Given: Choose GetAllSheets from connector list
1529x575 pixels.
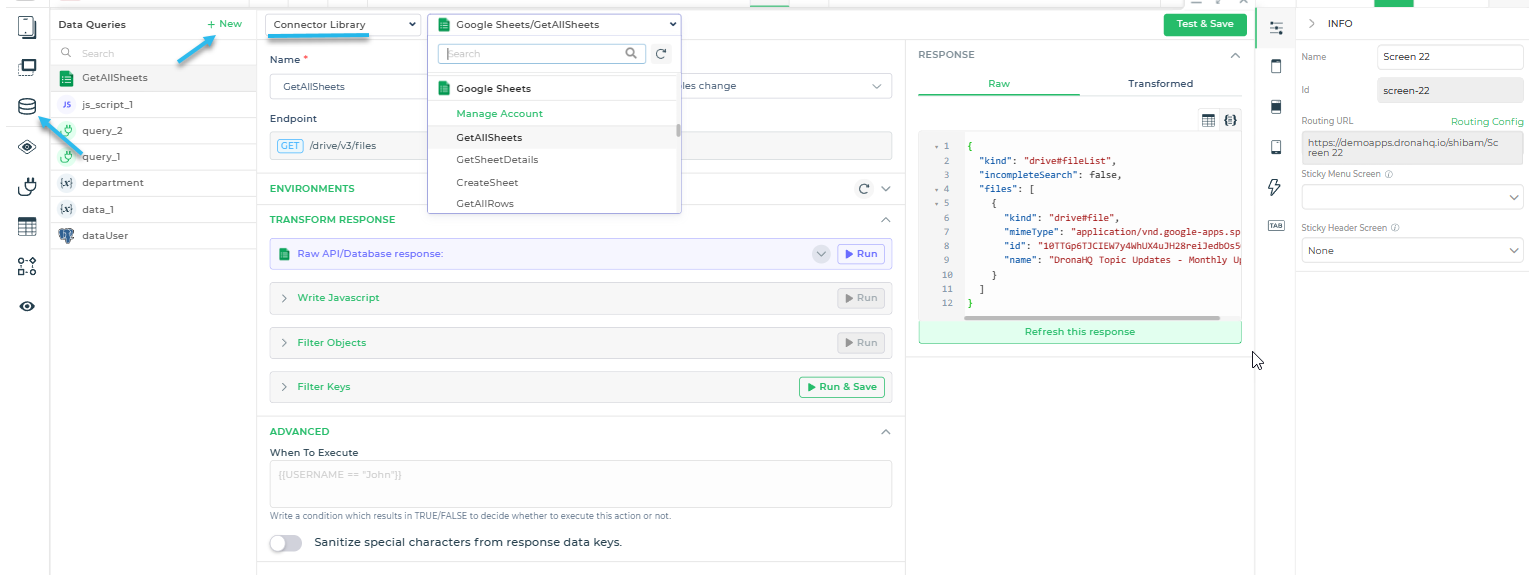Looking at the screenshot, I should [x=552, y=138].
